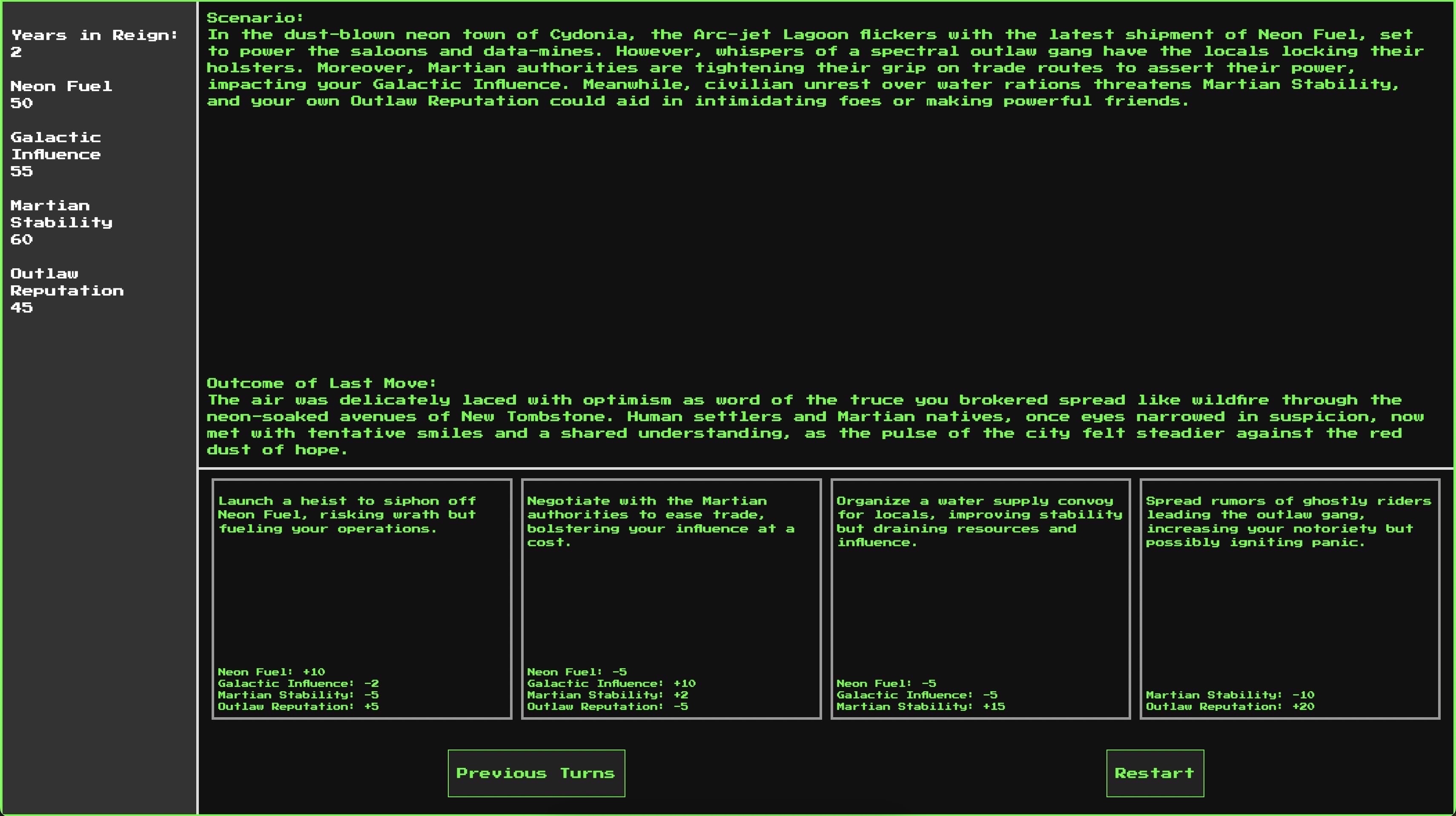Select the negotiate with Martian authorities card
1456x816 pixels.
[x=671, y=598]
